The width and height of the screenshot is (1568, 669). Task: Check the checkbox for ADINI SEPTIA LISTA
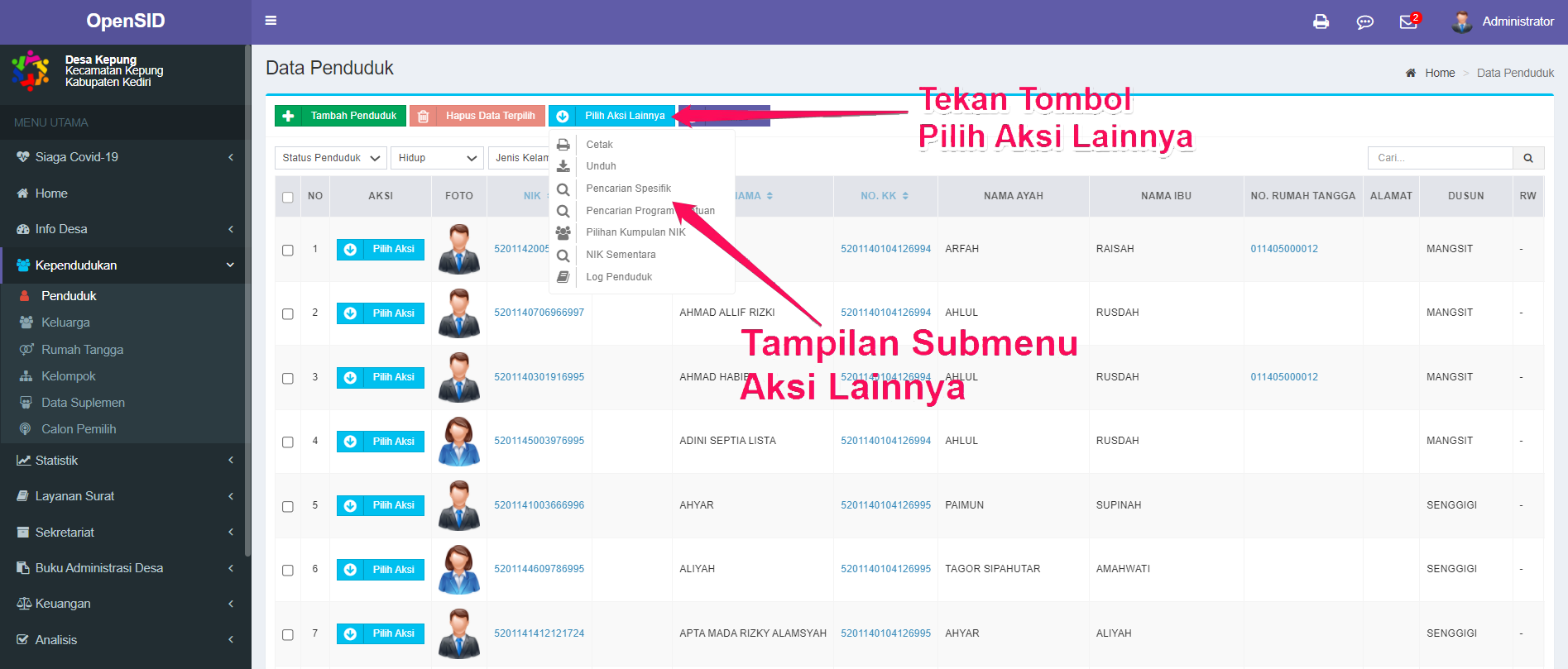coord(288,442)
